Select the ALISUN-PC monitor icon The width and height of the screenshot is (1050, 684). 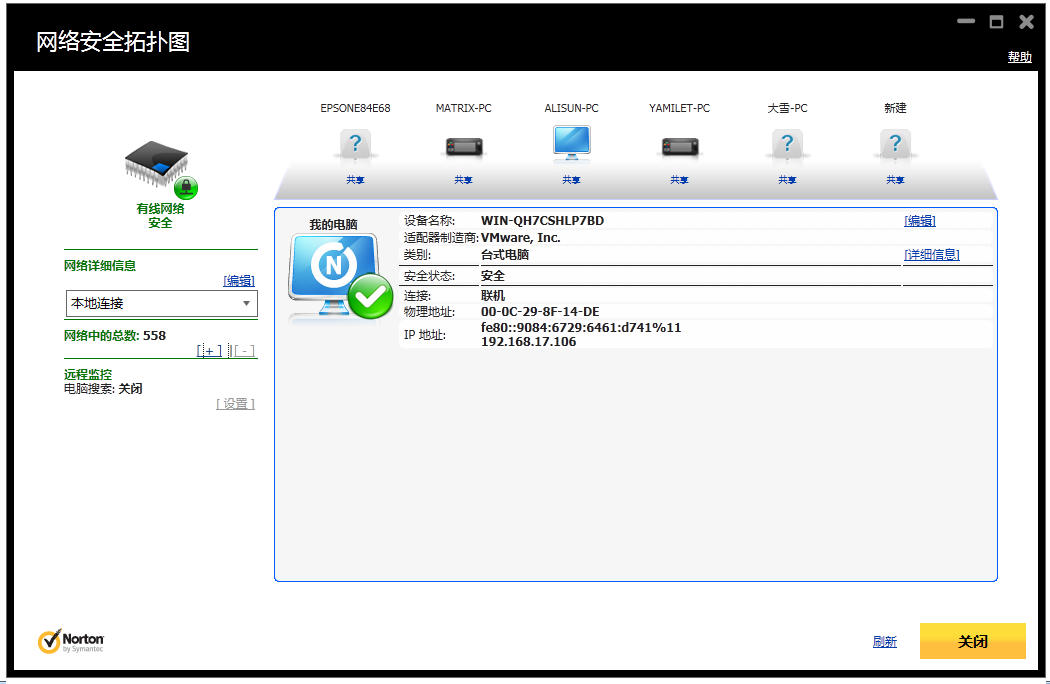(x=572, y=143)
